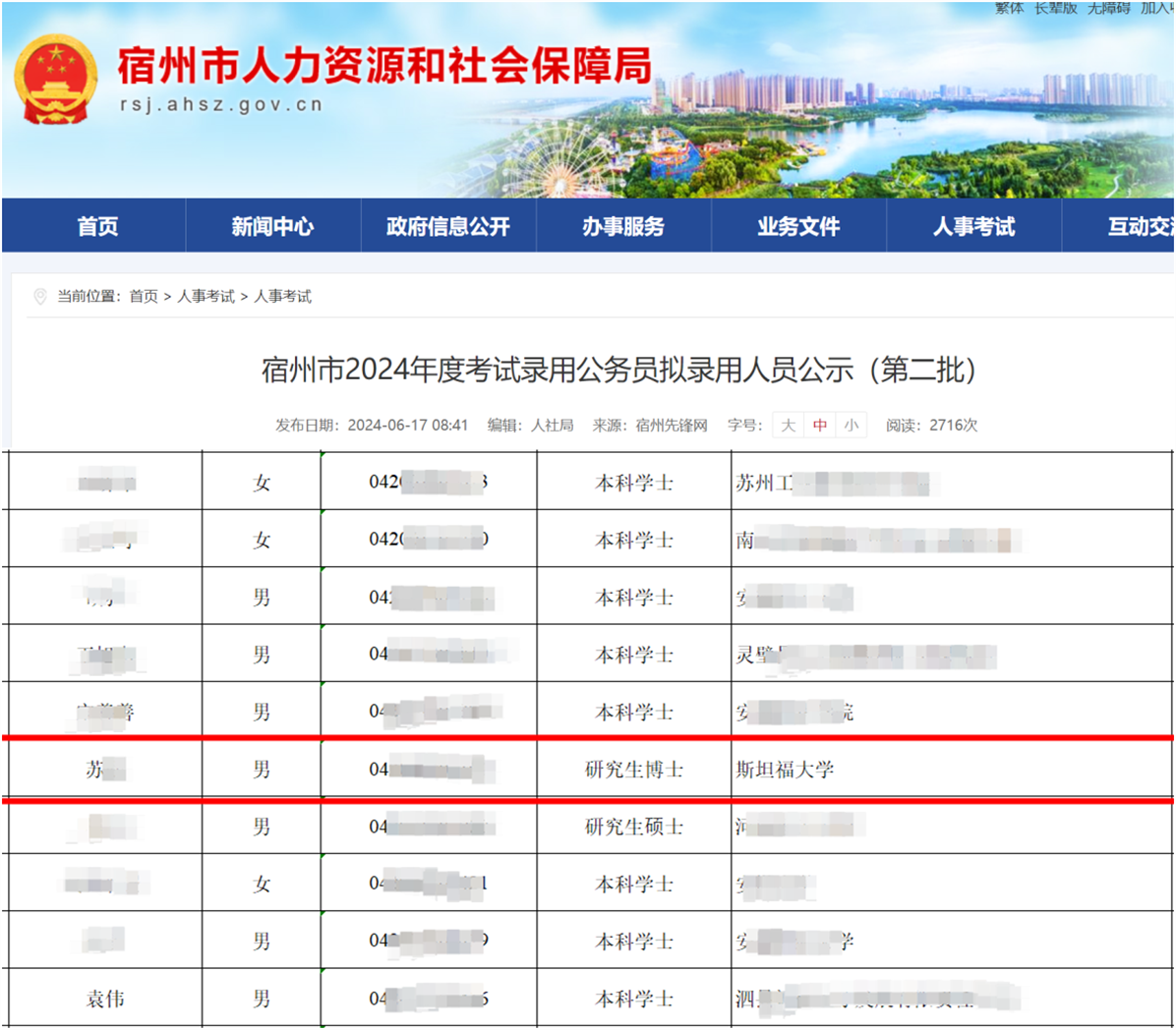Click the name cell 袁伟
This screenshot has width=1176, height=1030.
tap(105, 999)
